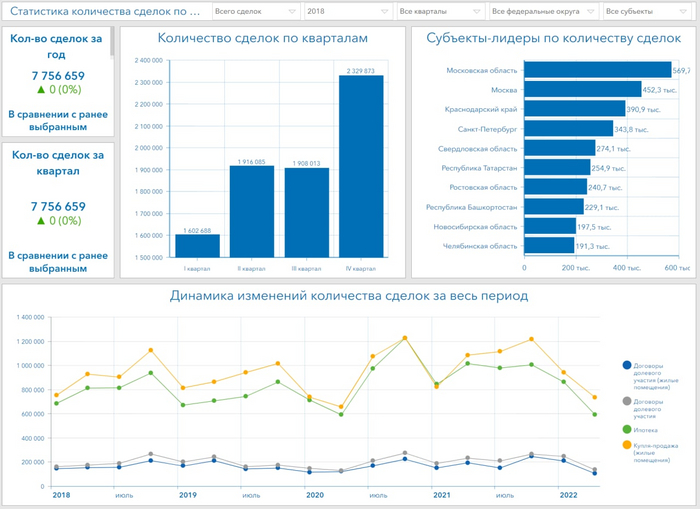
Task: Toggle the gray 'Договоры долевого участия' legend marker
Action: pos(627,401)
